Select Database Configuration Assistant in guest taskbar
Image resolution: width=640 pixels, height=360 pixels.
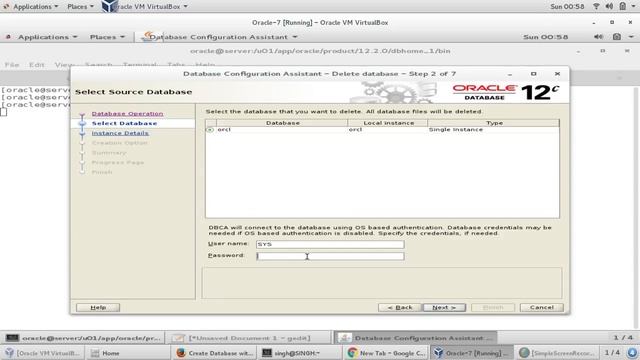pos(416,338)
